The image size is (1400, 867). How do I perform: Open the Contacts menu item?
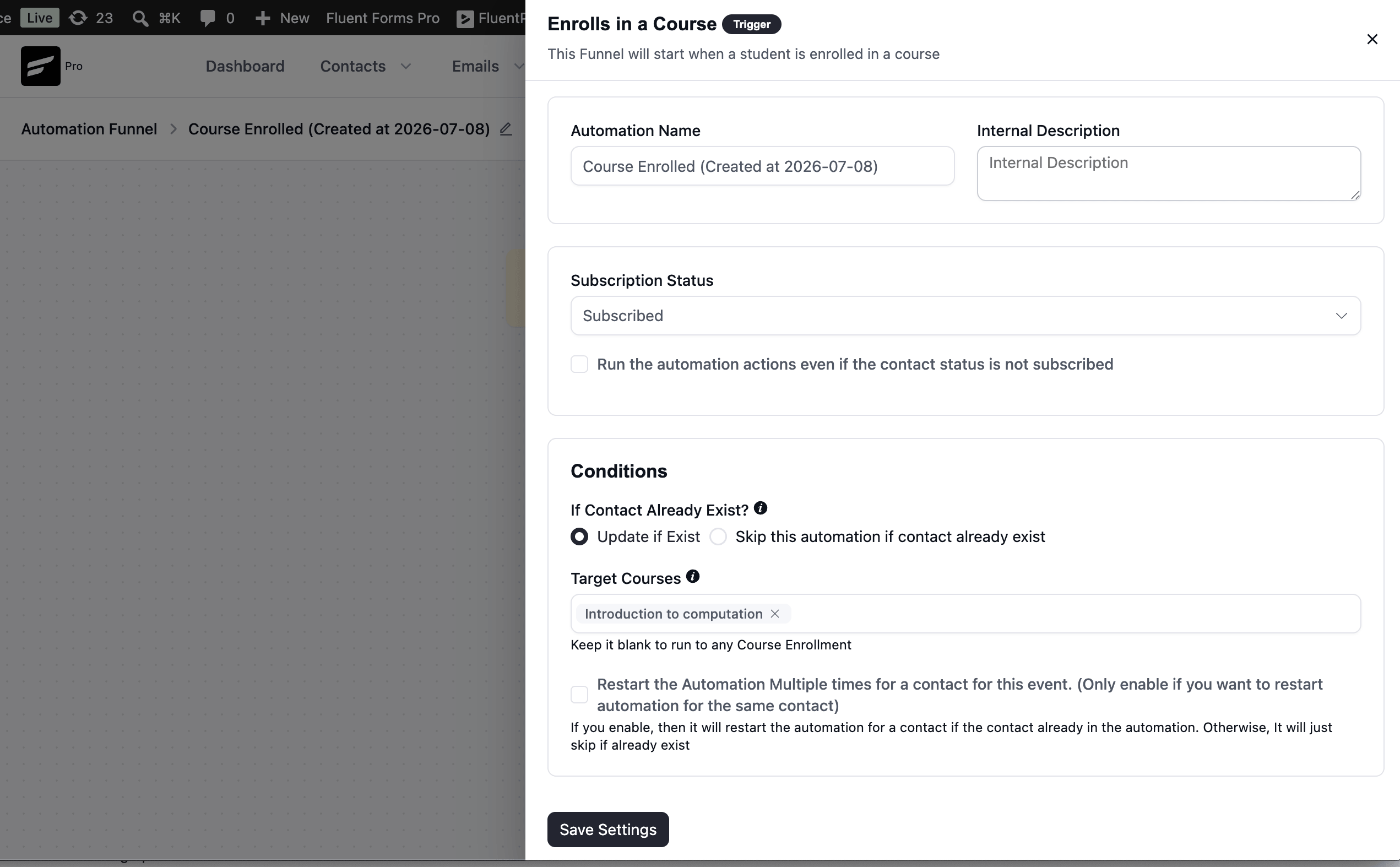[352, 67]
